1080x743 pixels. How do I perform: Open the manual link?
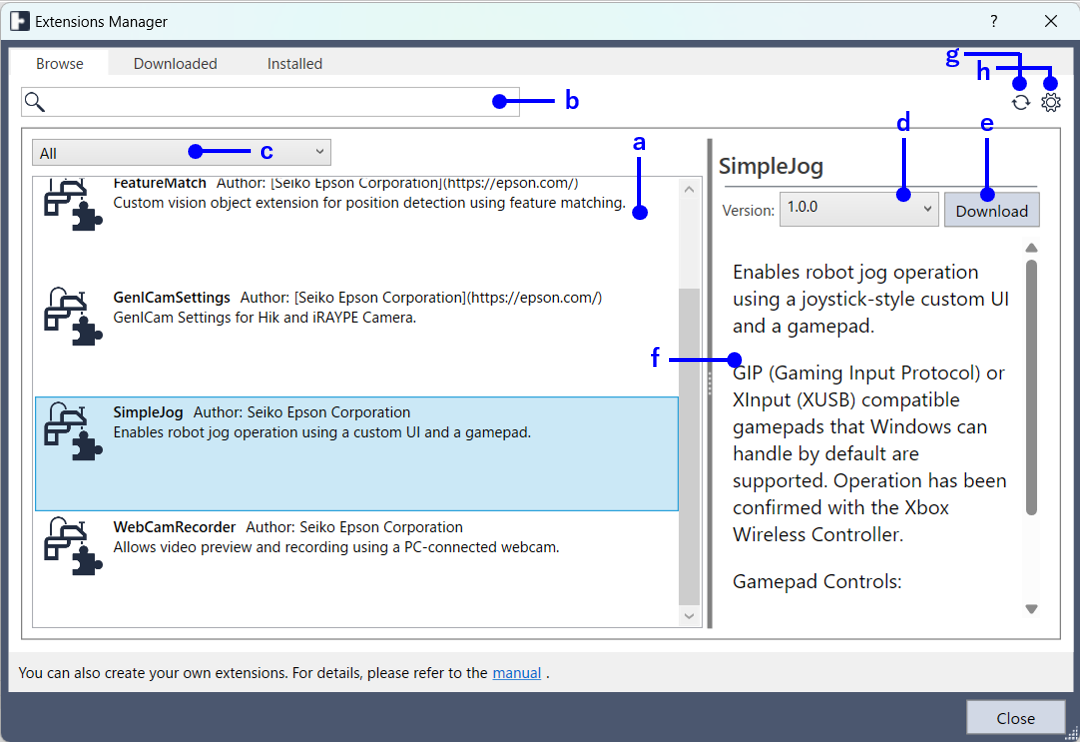point(516,673)
